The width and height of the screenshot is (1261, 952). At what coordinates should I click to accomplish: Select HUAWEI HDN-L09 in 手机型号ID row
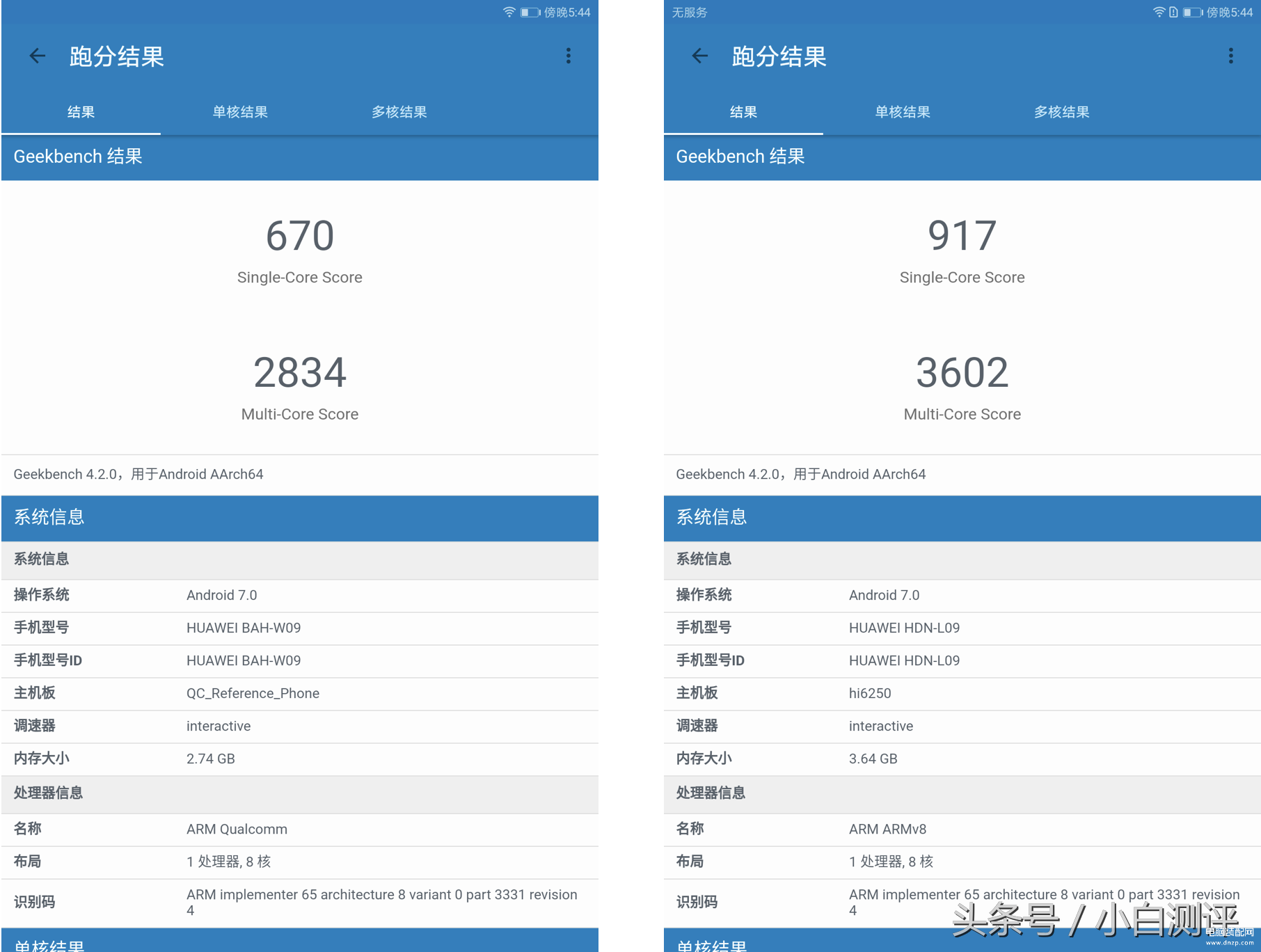[904, 660]
